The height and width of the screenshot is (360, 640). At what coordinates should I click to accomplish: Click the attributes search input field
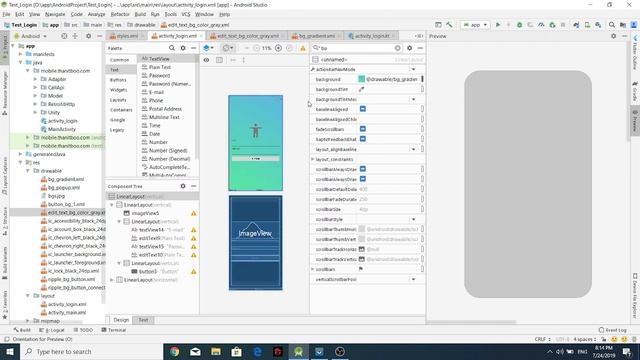point(357,48)
